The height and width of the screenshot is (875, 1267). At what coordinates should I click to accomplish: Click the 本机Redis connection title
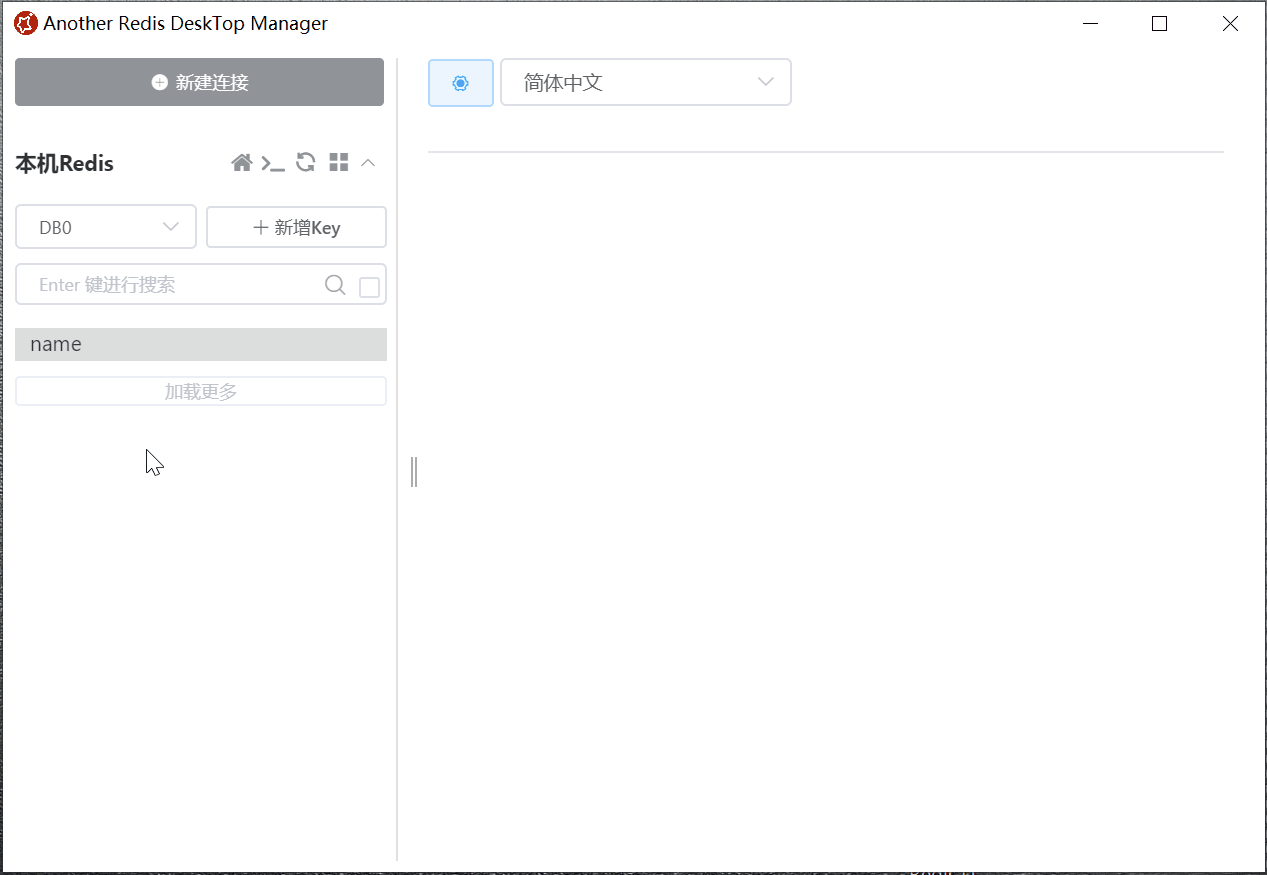click(x=65, y=164)
